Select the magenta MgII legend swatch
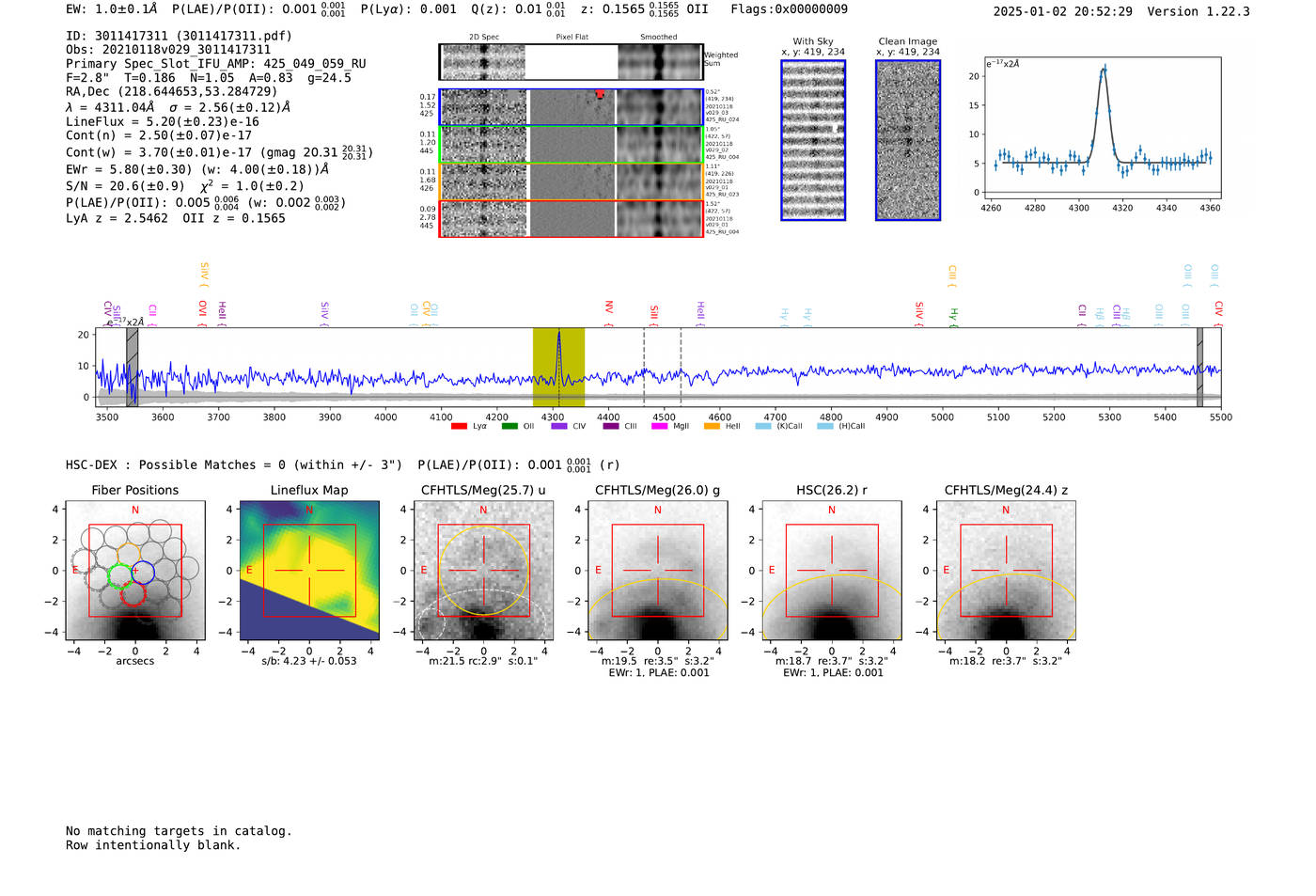The image size is (1316, 896). (660, 426)
